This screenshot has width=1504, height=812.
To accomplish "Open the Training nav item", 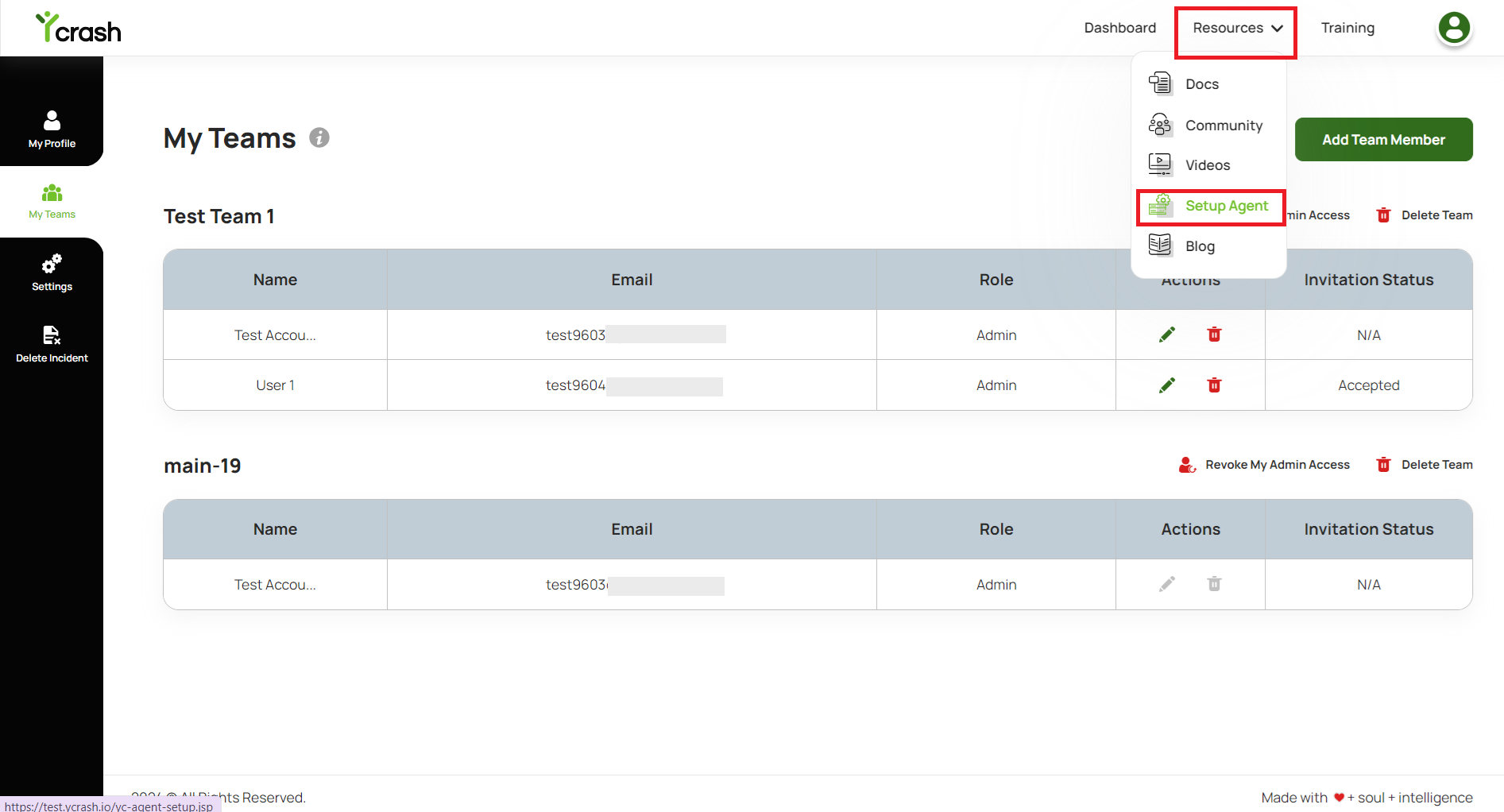I will pyautogui.click(x=1347, y=28).
